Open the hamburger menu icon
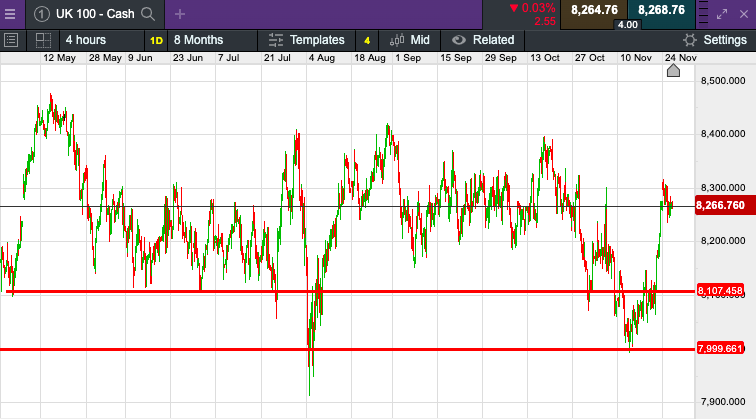The width and height of the screenshot is (756, 419). tap(10, 14)
